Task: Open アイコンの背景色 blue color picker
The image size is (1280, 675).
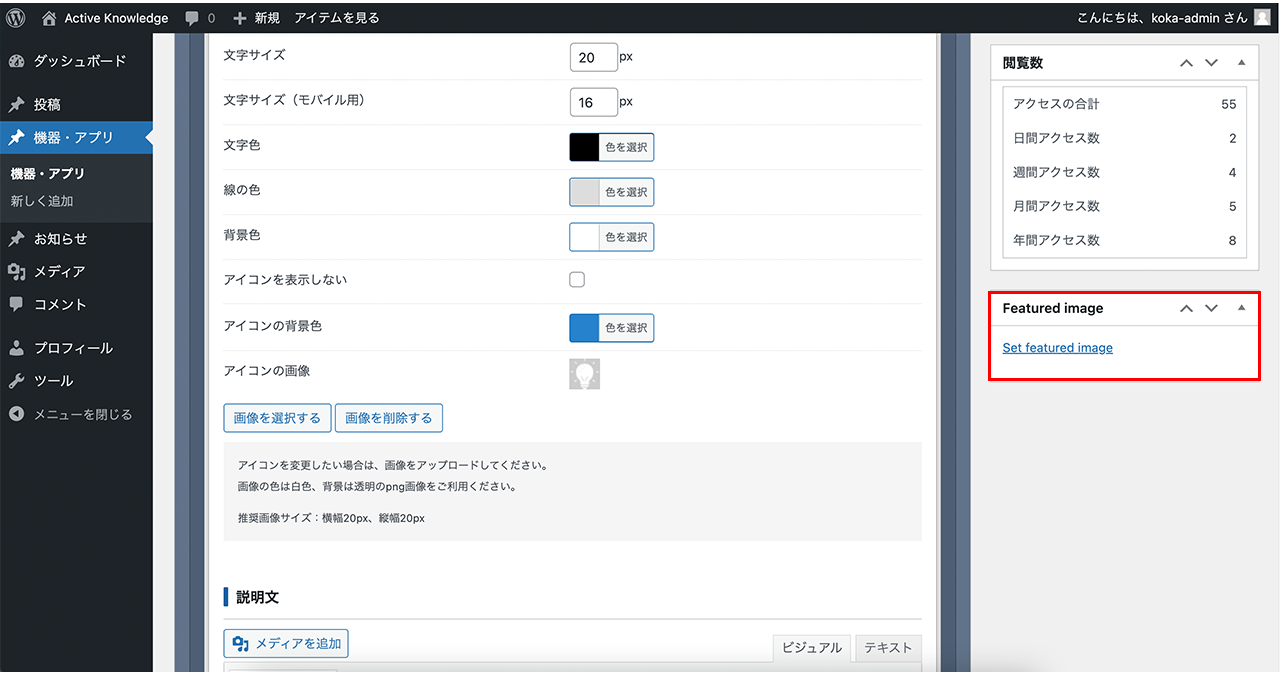Action: pos(612,328)
